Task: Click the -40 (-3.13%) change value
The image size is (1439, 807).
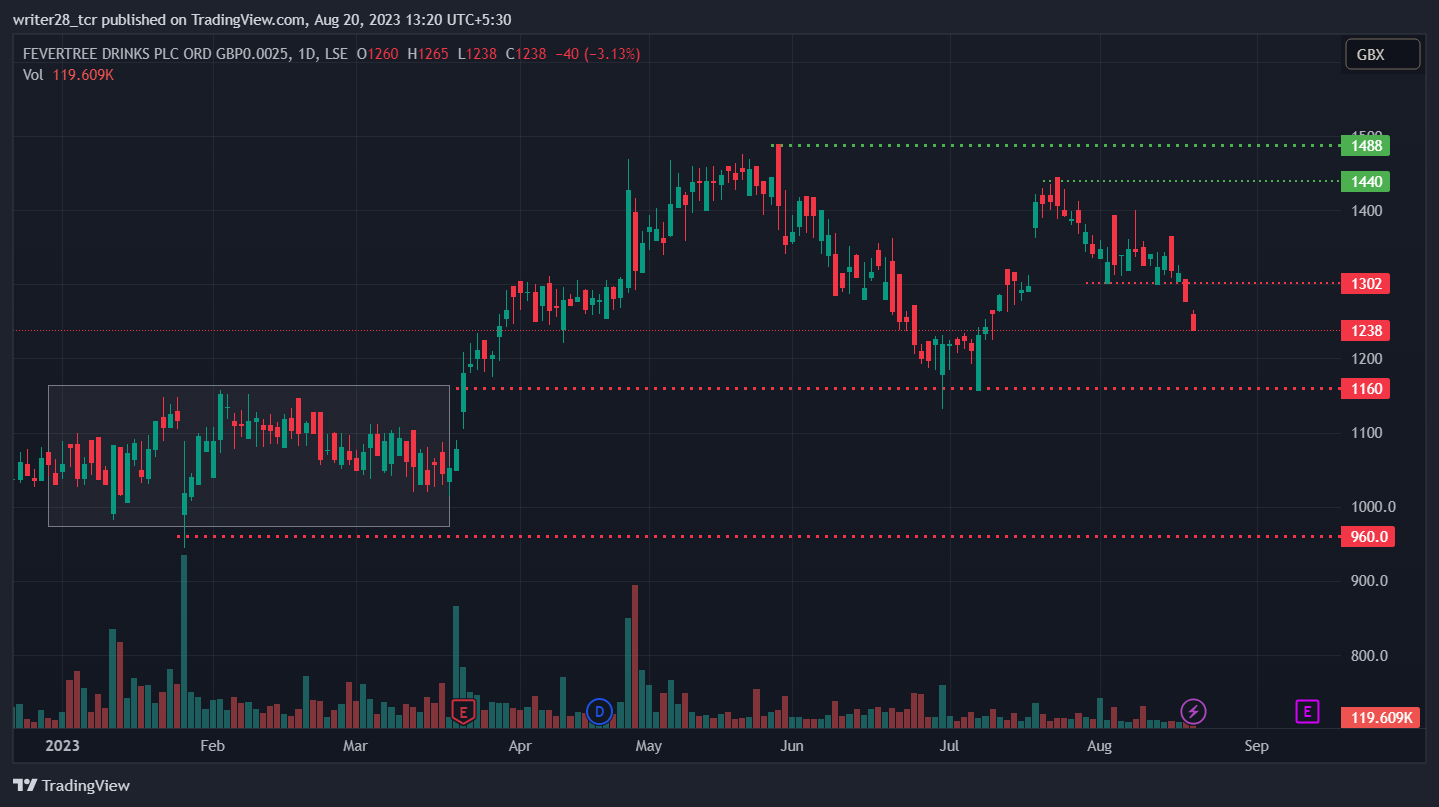Action: point(597,54)
